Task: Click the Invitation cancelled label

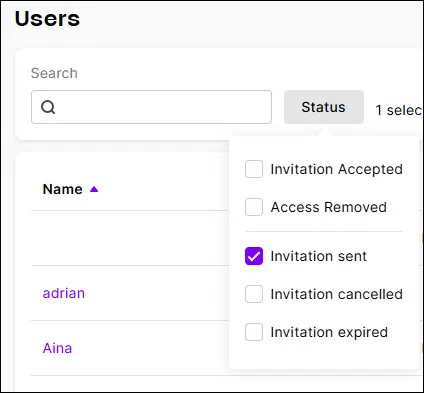Action: tap(337, 294)
